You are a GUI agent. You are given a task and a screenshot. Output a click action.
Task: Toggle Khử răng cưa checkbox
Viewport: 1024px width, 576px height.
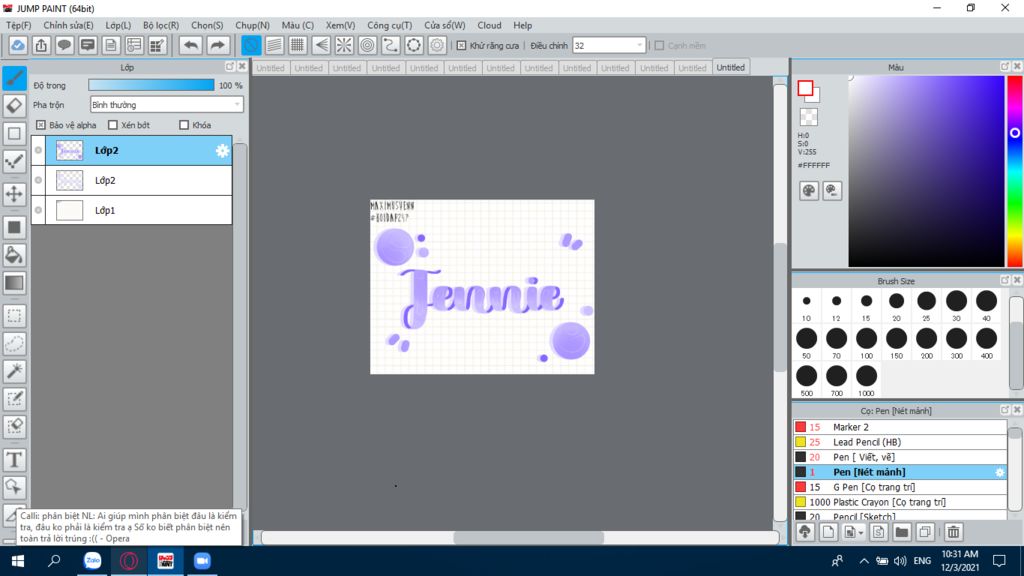(x=462, y=46)
